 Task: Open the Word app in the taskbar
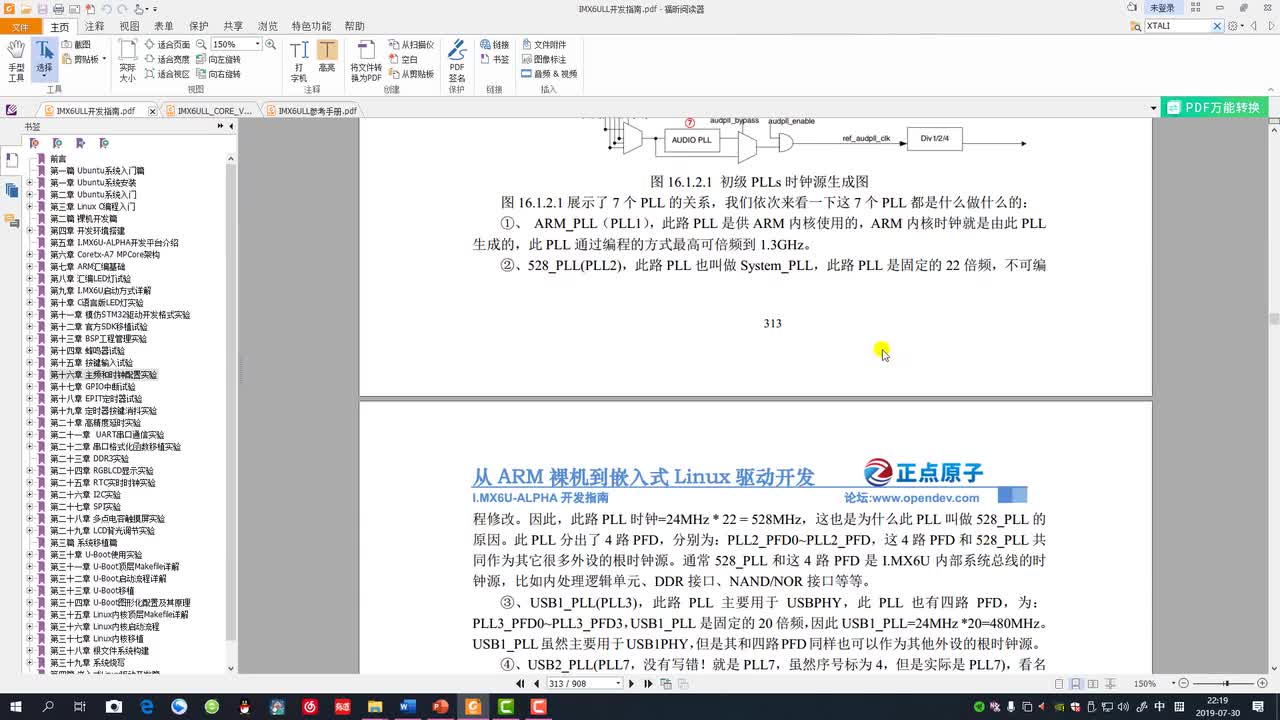tap(407, 706)
